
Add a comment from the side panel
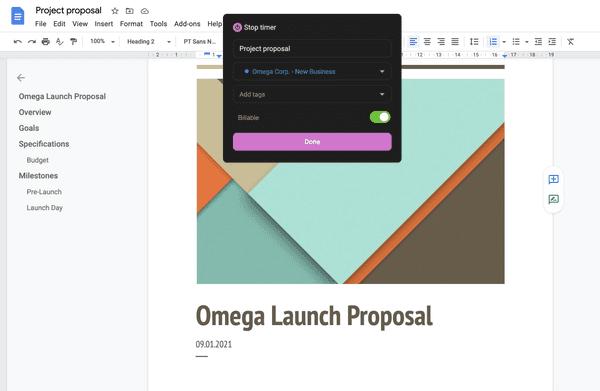(x=553, y=179)
